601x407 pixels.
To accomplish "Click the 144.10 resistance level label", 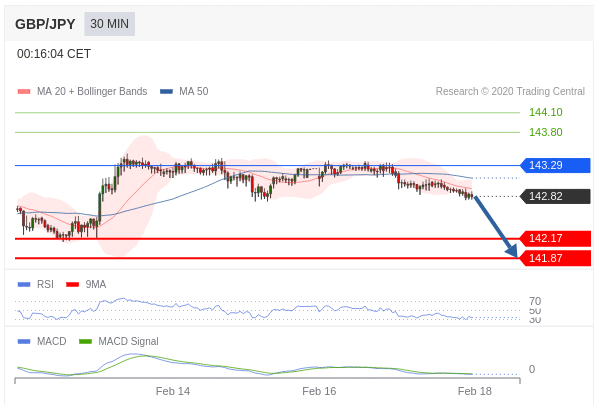I will coord(545,112).
